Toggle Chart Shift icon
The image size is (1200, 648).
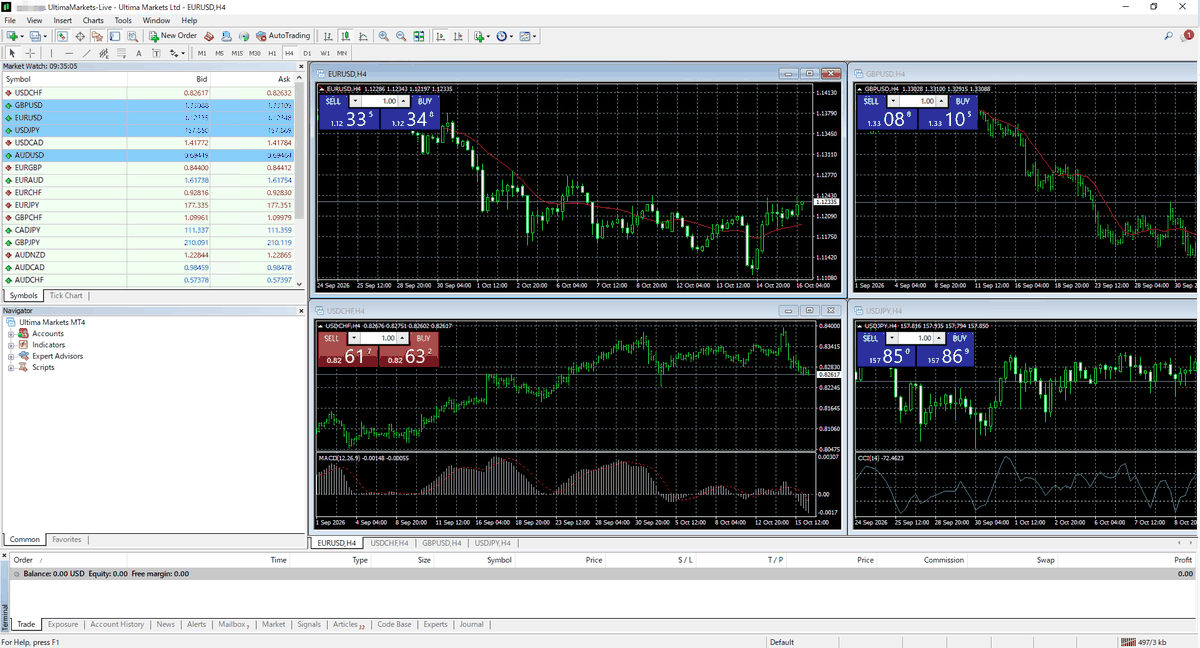(x=458, y=36)
